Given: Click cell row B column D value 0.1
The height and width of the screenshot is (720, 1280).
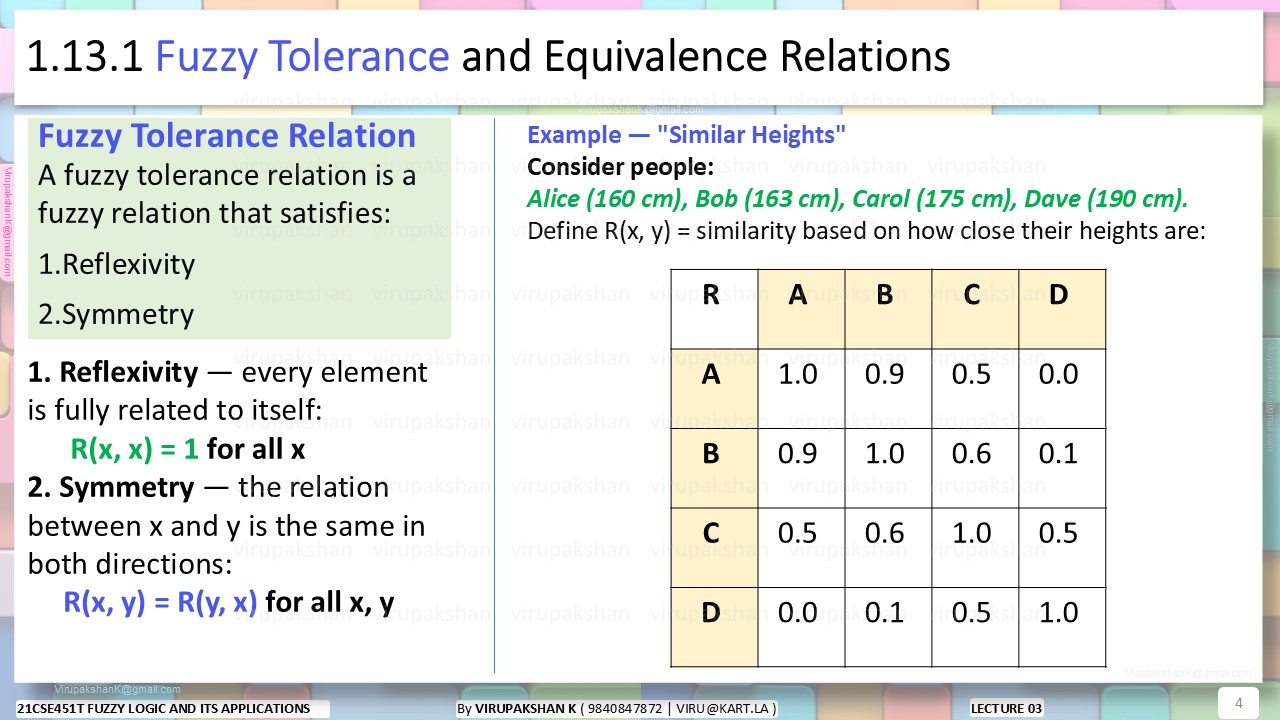Looking at the screenshot, I should [x=1062, y=468].
